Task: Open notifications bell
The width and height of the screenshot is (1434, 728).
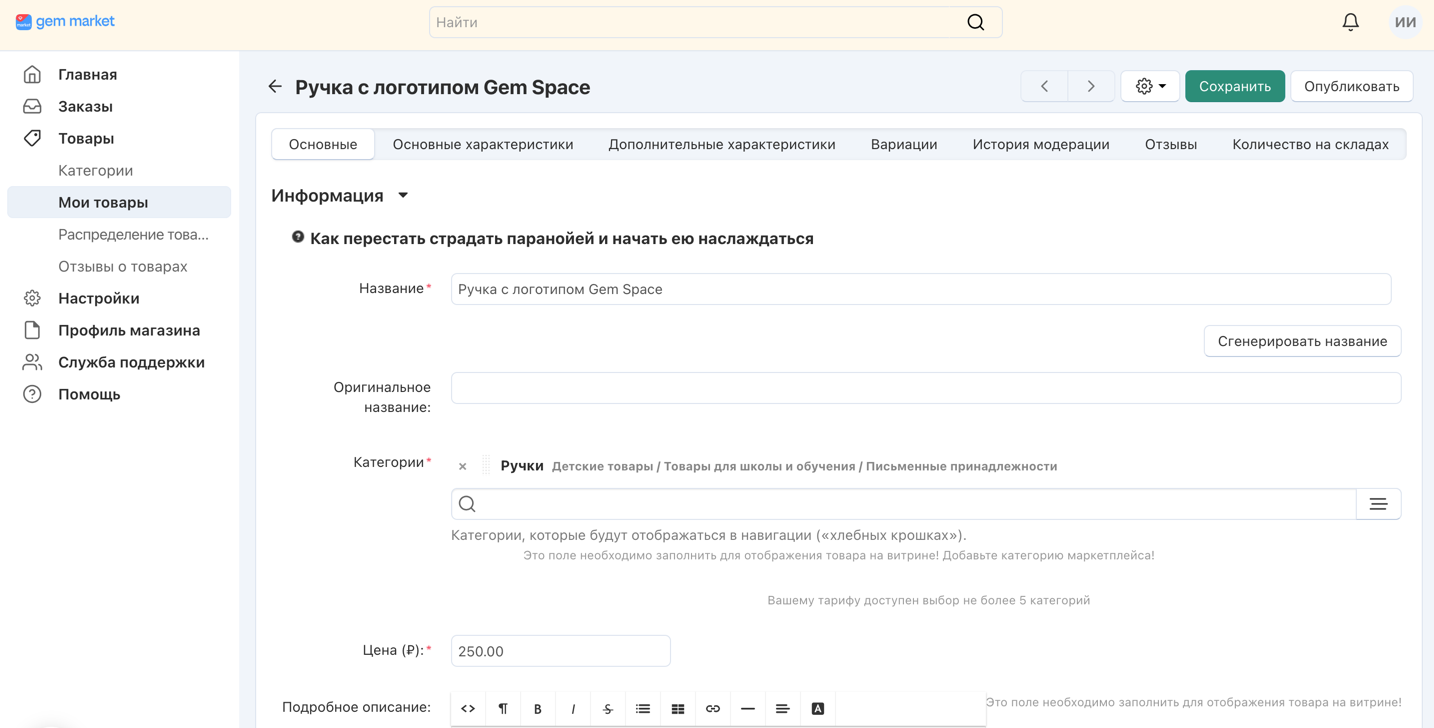Action: coord(1350,21)
